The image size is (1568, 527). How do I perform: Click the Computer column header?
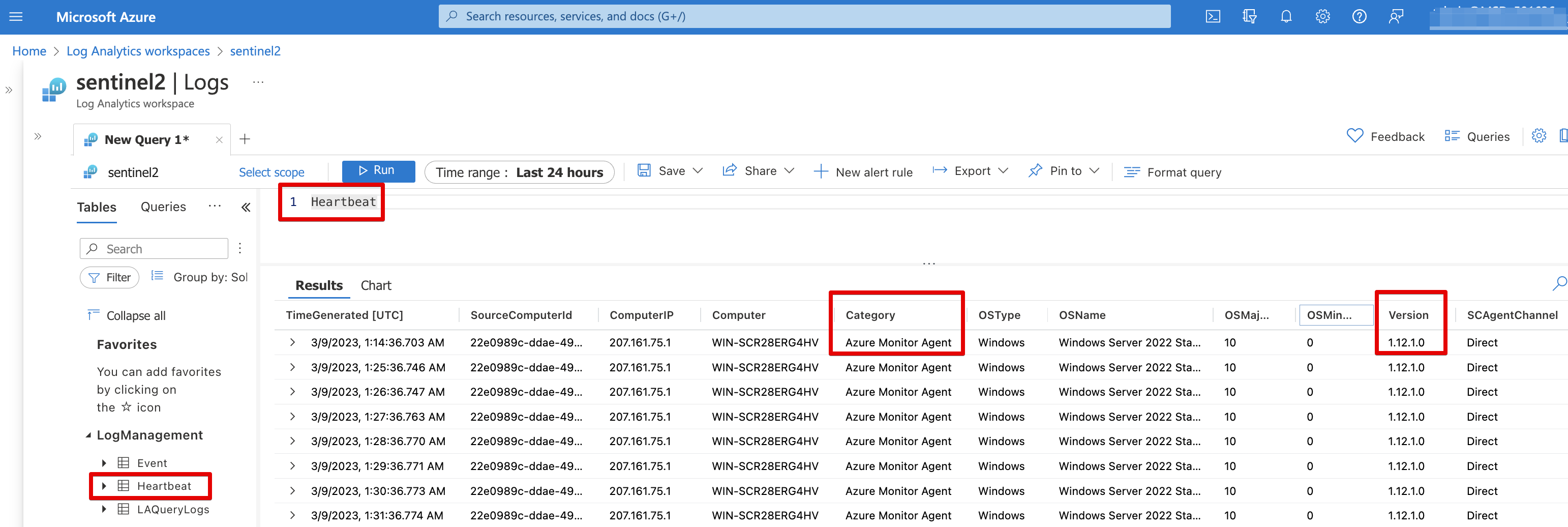click(x=739, y=315)
